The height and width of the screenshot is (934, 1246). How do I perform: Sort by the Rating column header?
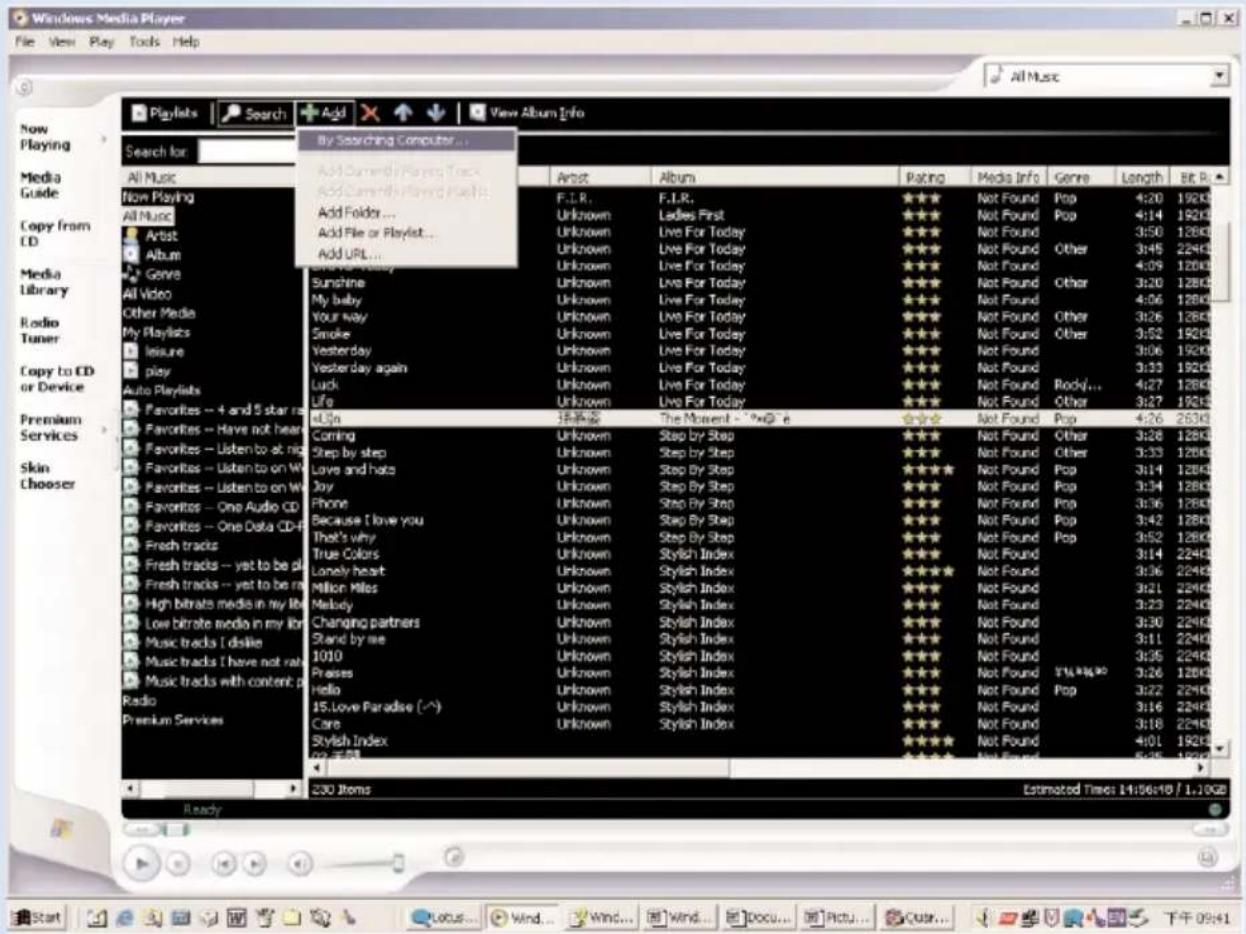(934, 177)
